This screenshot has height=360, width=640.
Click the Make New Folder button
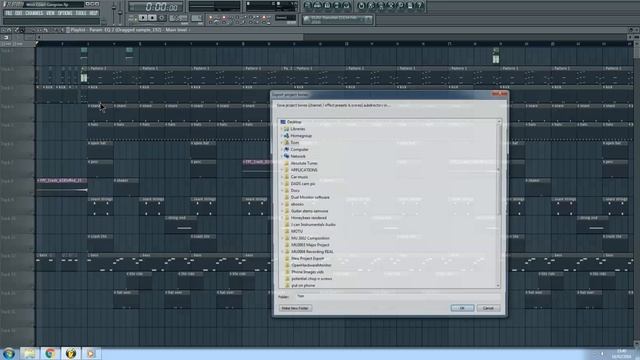[x=295, y=308]
